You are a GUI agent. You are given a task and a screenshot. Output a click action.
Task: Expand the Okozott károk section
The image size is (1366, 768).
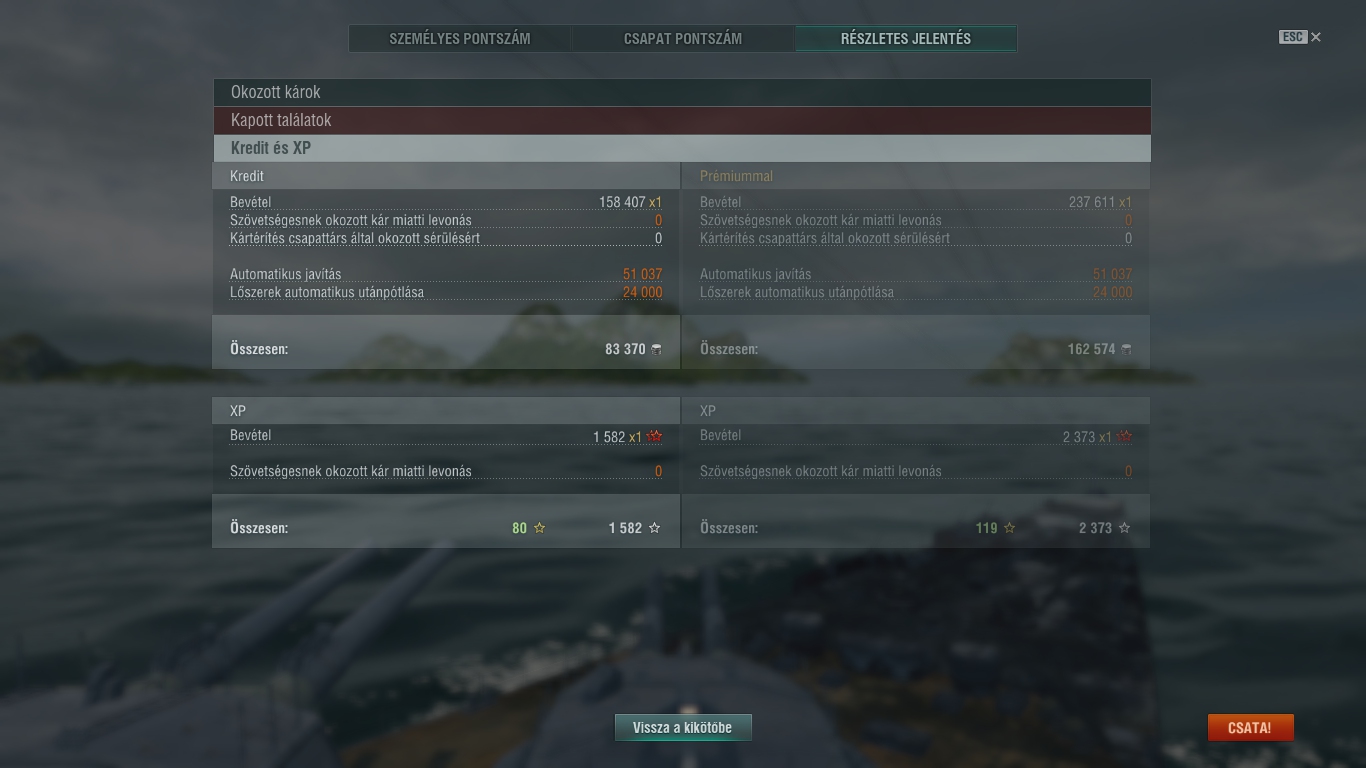click(x=681, y=92)
